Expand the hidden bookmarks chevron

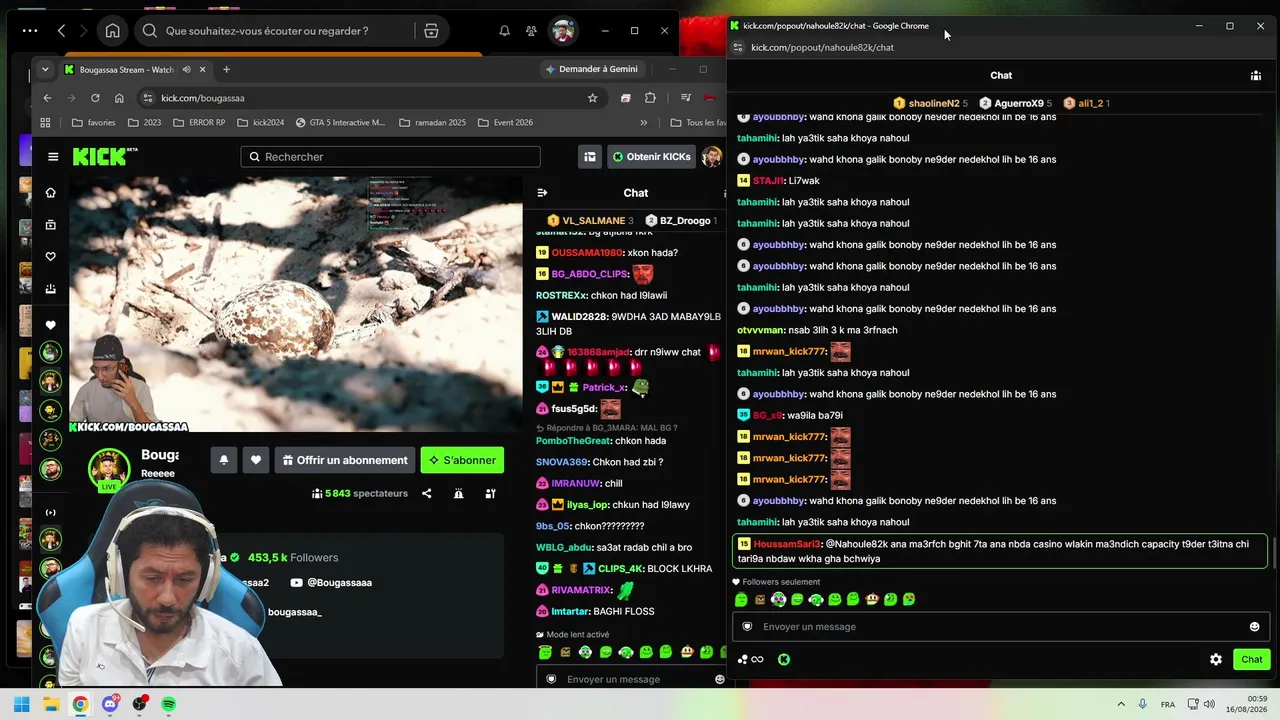643,123
